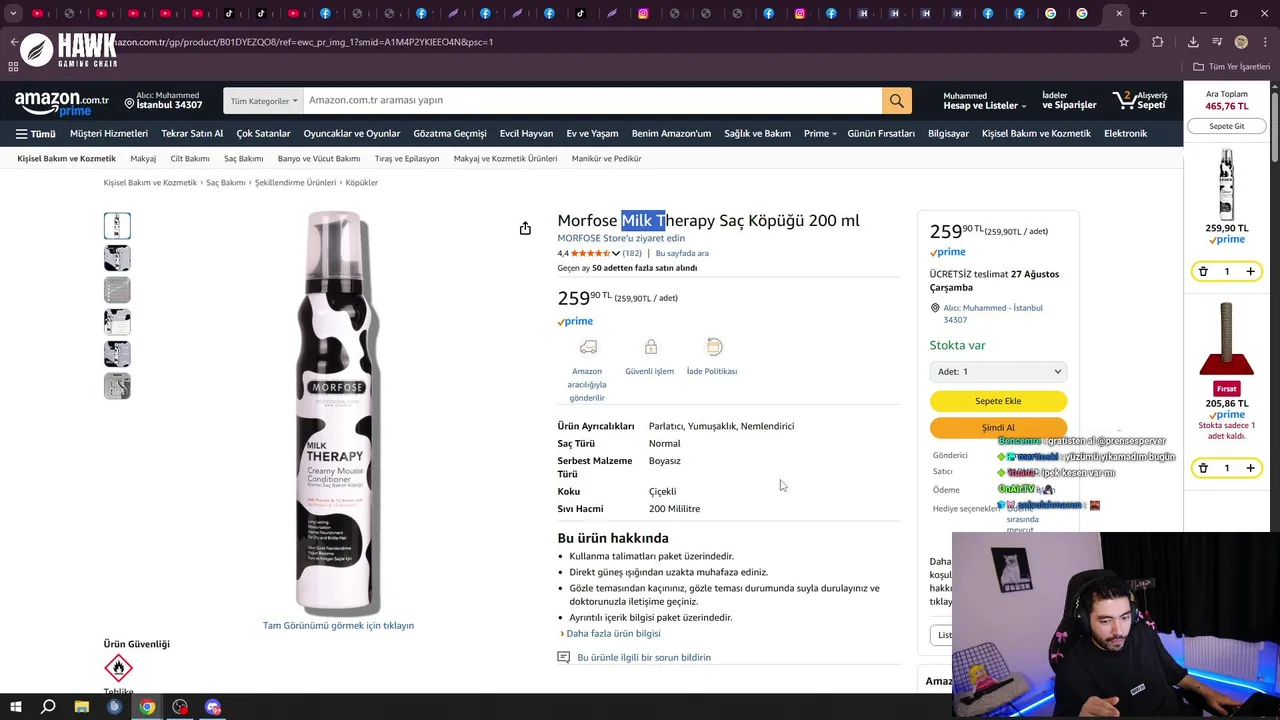The image size is (1280, 720).
Task: Open Windows taskbar search
Action: 48,707
